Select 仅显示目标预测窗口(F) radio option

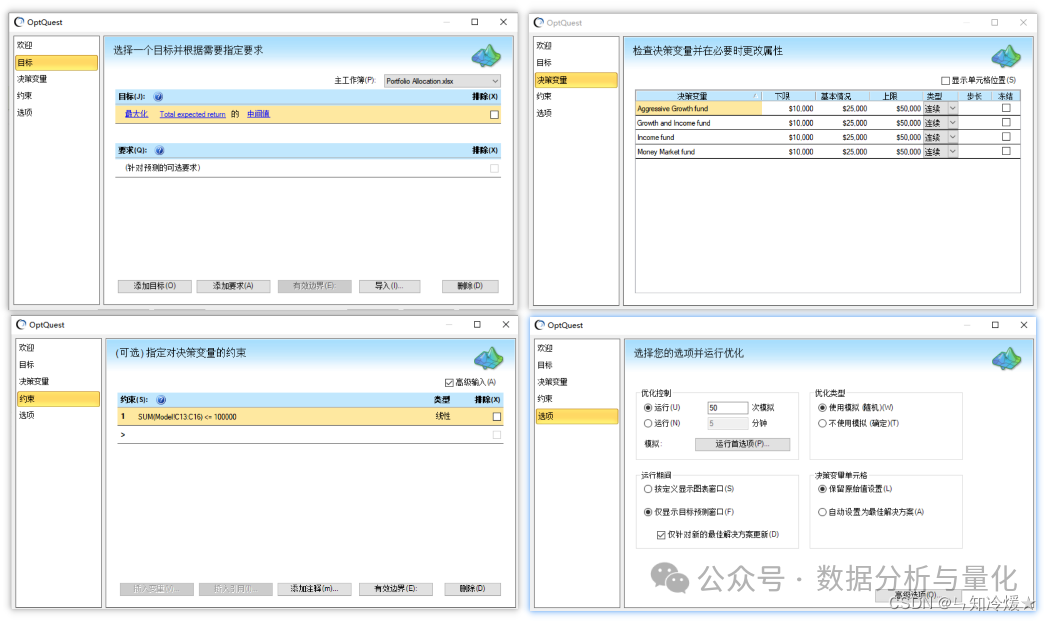point(647,512)
